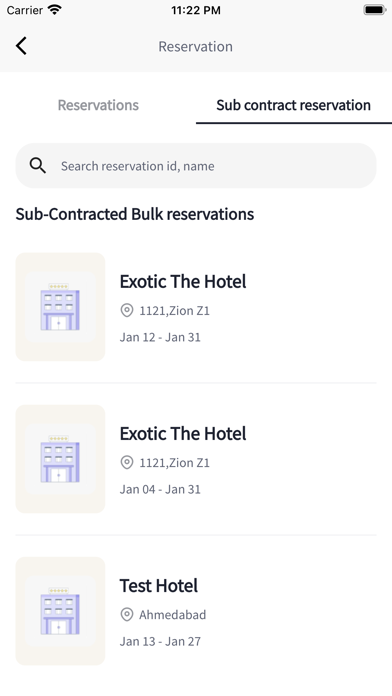The width and height of the screenshot is (392, 696).
Task: Focus the Search reservation id, name field
Action: click(x=196, y=166)
